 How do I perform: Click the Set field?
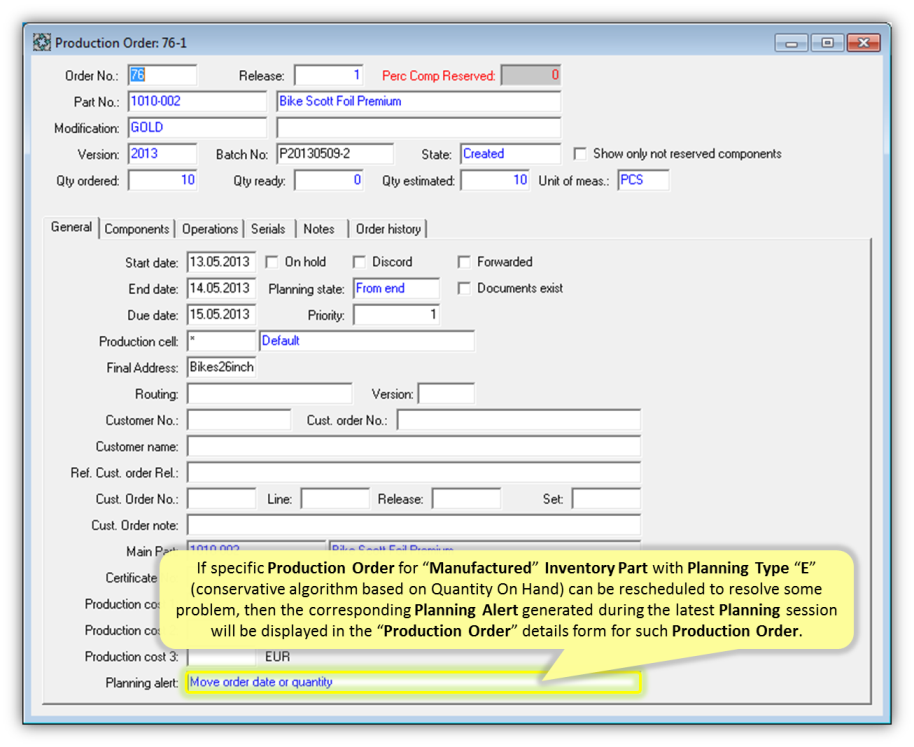[606, 498]
